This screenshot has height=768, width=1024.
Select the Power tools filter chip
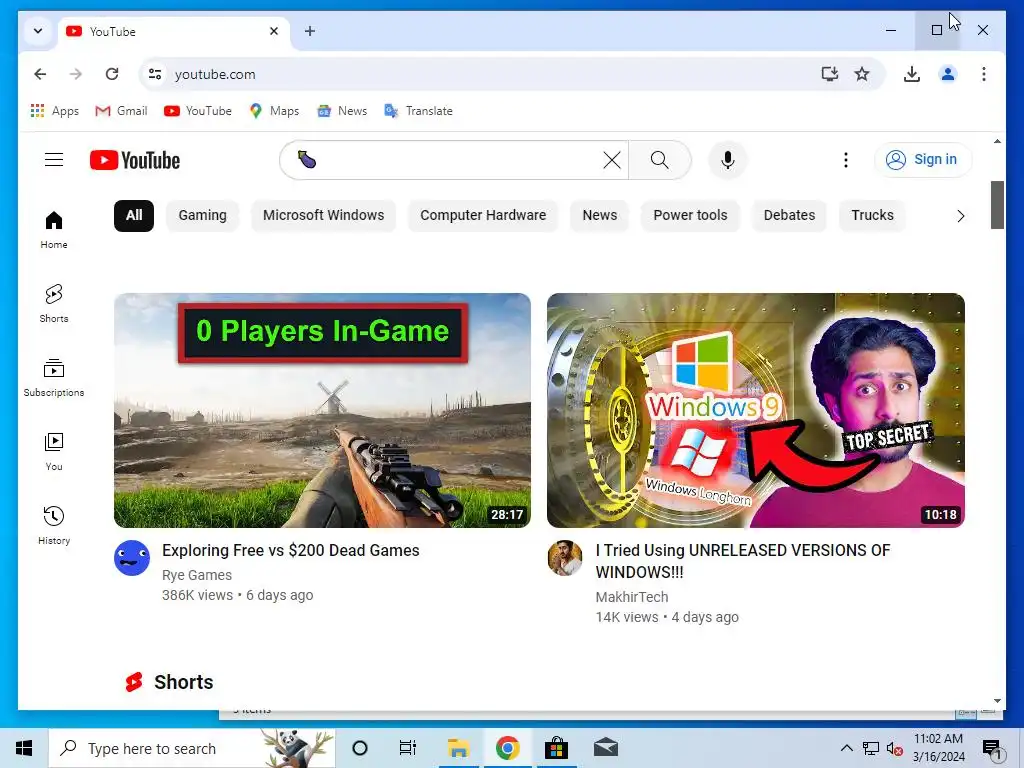(x=690, y=216)
